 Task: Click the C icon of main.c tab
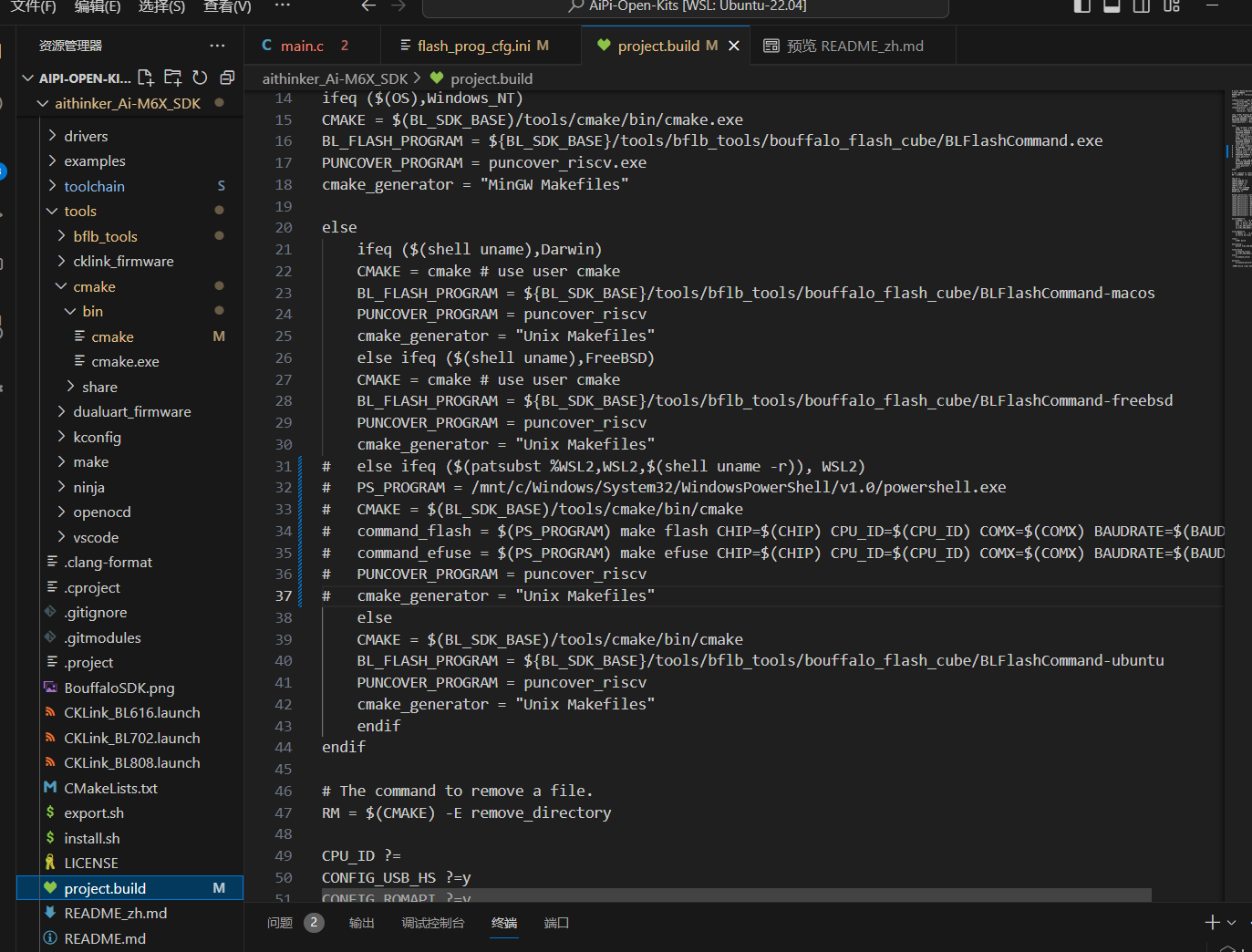(267, 46)
